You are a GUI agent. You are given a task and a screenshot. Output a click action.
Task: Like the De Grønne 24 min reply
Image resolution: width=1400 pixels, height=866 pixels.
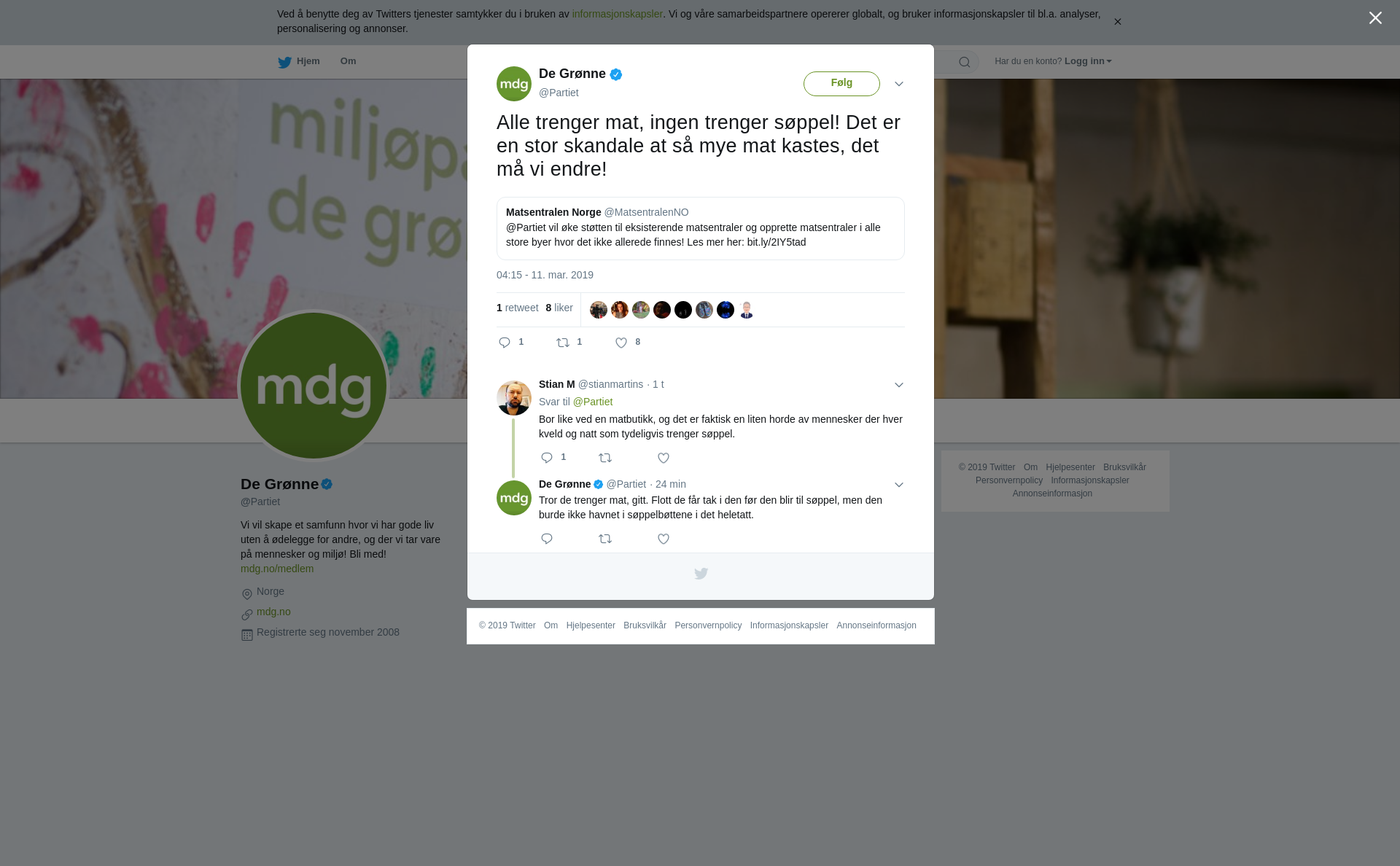tap(664, 539)
